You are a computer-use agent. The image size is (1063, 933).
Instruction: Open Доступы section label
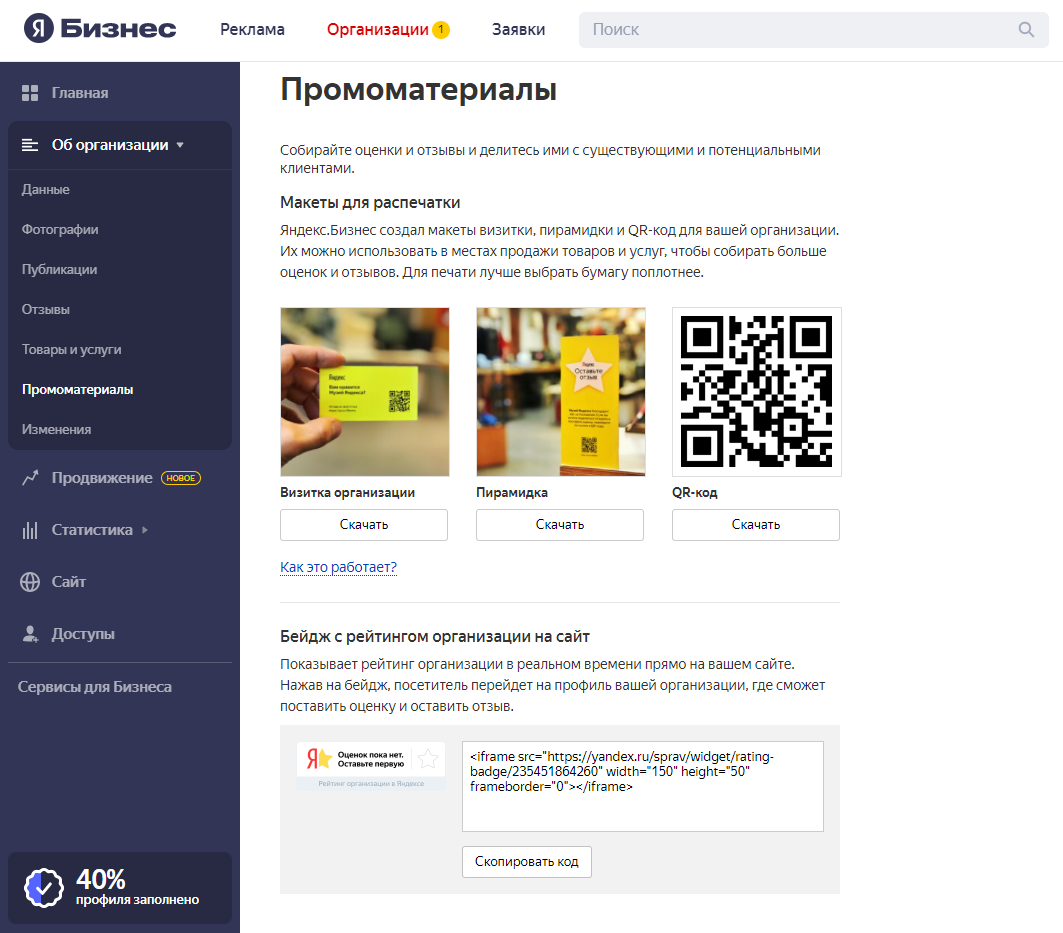coord(83,634)
